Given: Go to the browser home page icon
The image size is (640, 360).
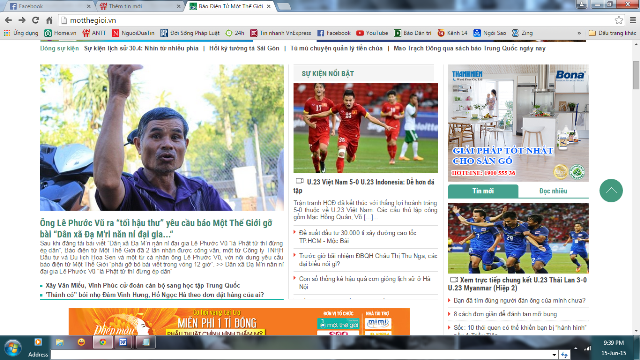Looking at the screenshot, I should [x=49, y=20].
